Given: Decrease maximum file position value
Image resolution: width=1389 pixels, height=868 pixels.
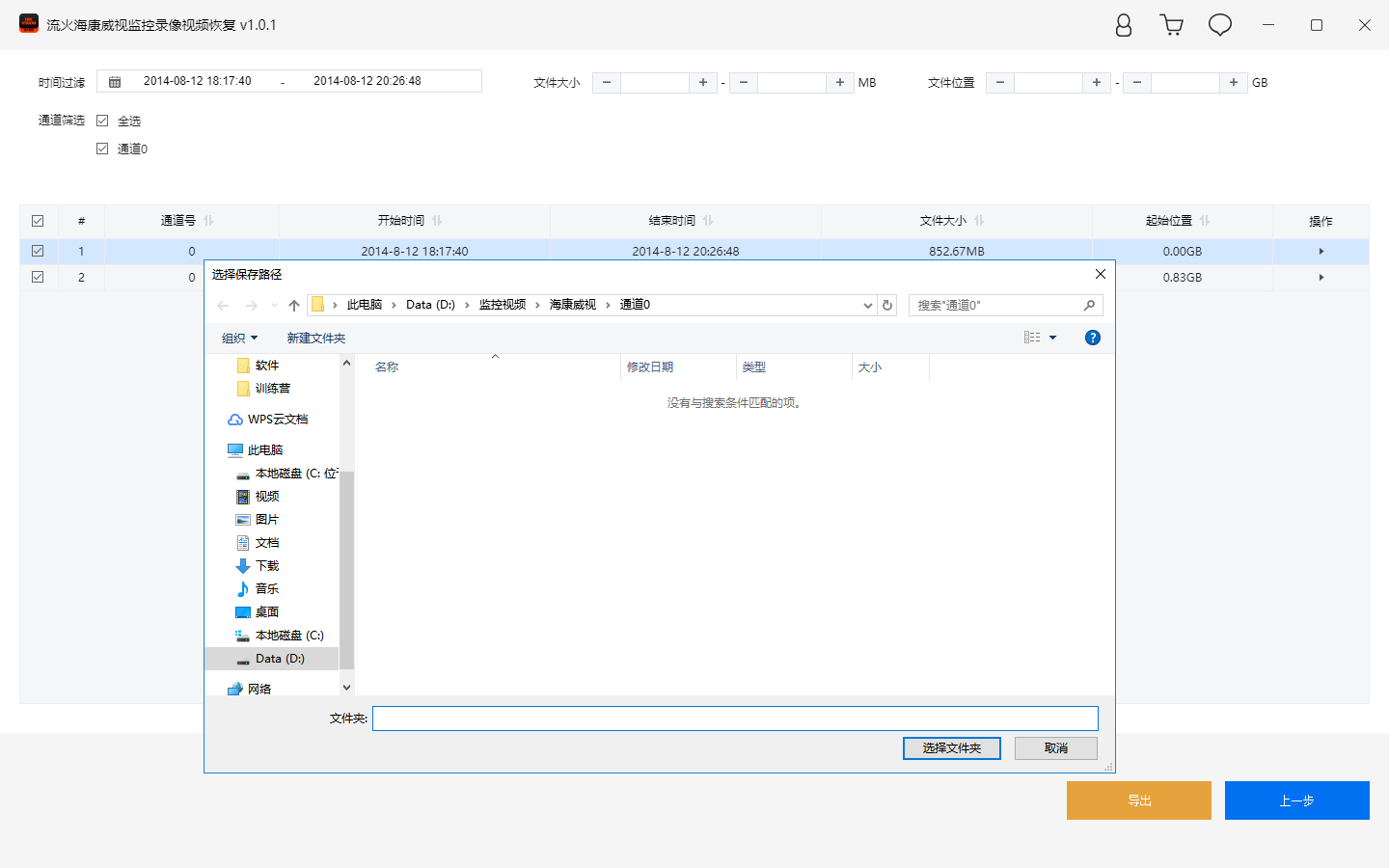Looking at the screenshot, I should [1137, 83].
